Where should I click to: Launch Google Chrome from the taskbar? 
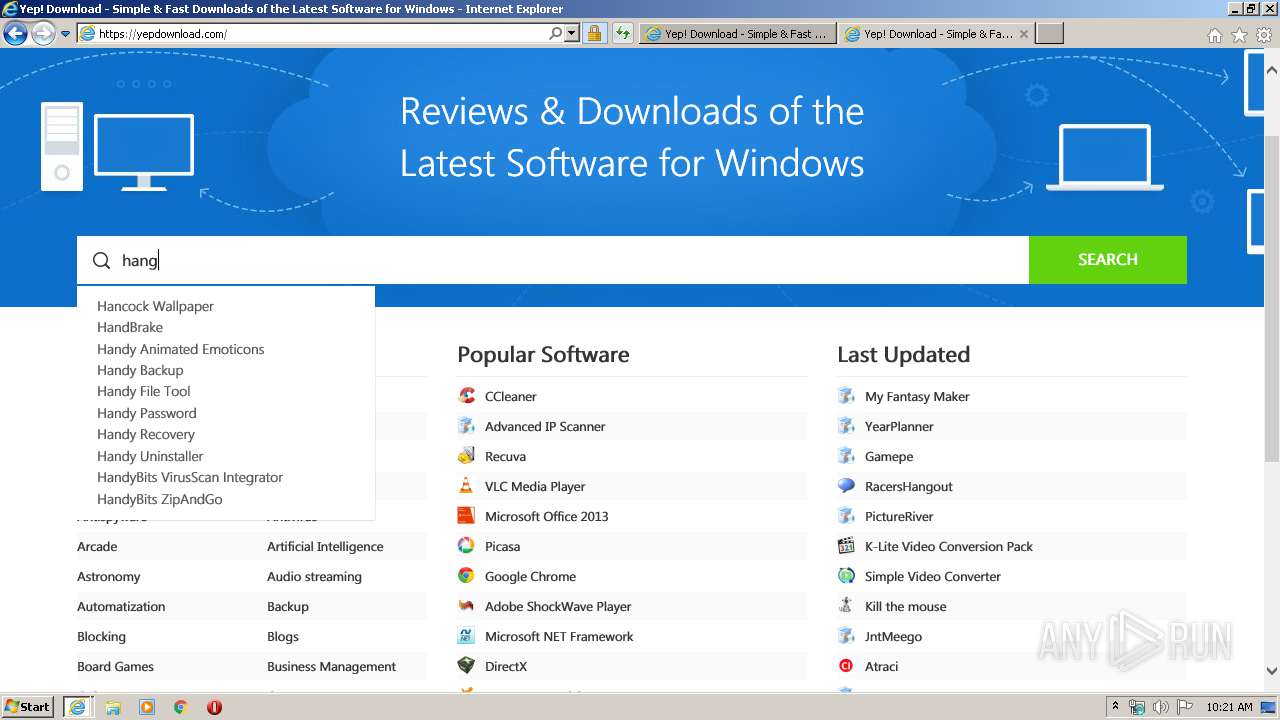tap(180, 707)
